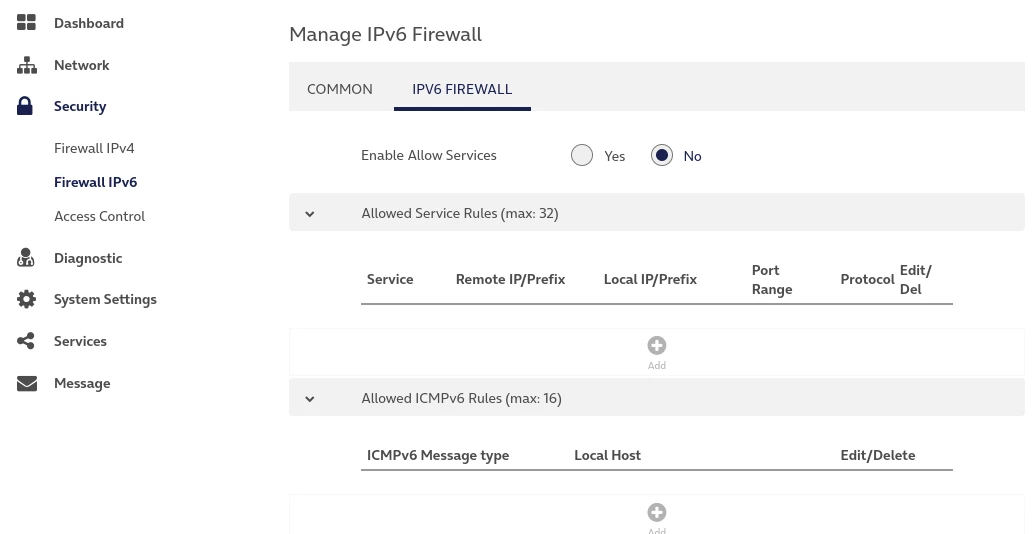Click the Message envelope icon
Viewport: 1034px width, 534px height.
point(27,383)
